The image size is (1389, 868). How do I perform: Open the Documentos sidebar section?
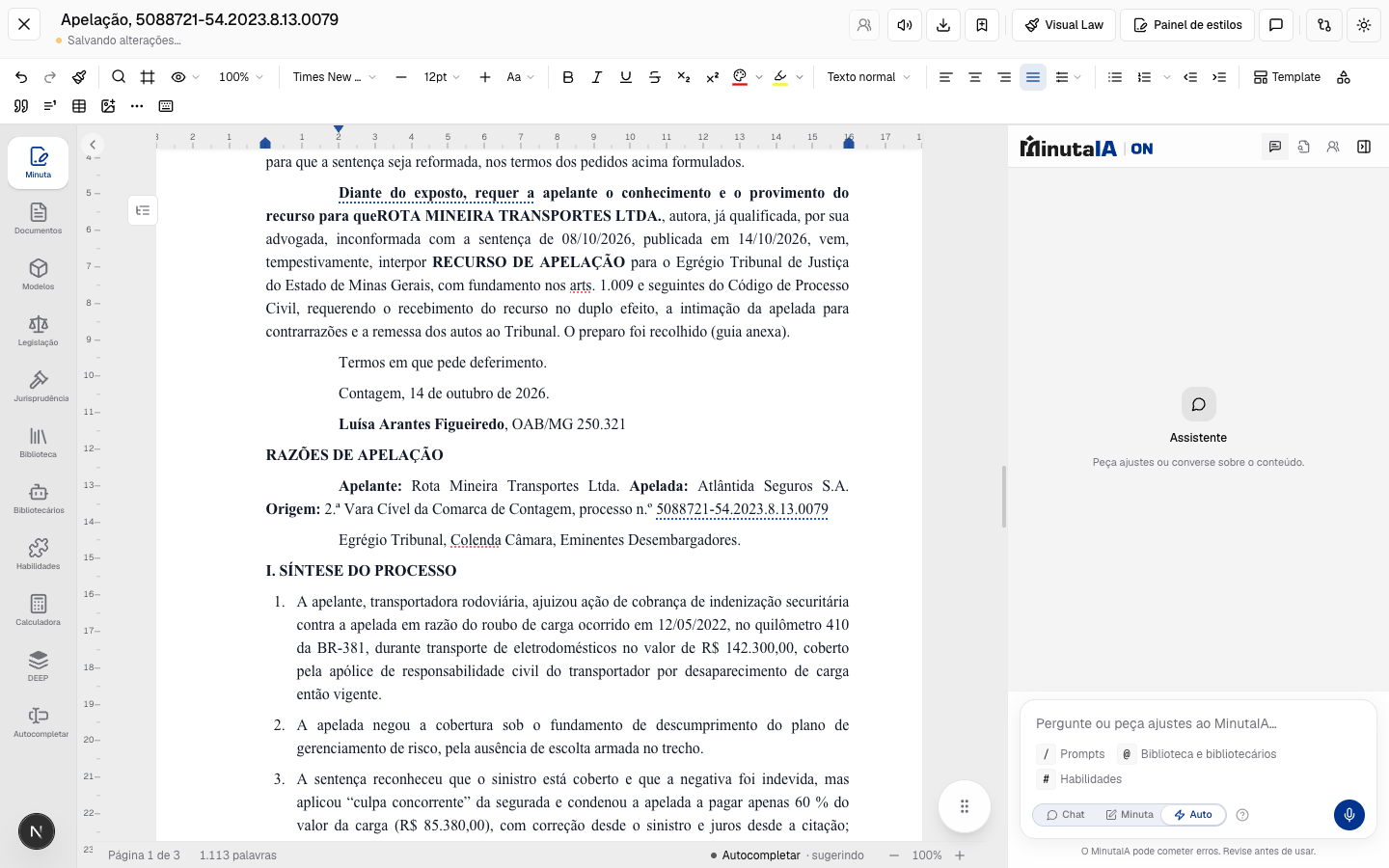click(x=39, y=218)
